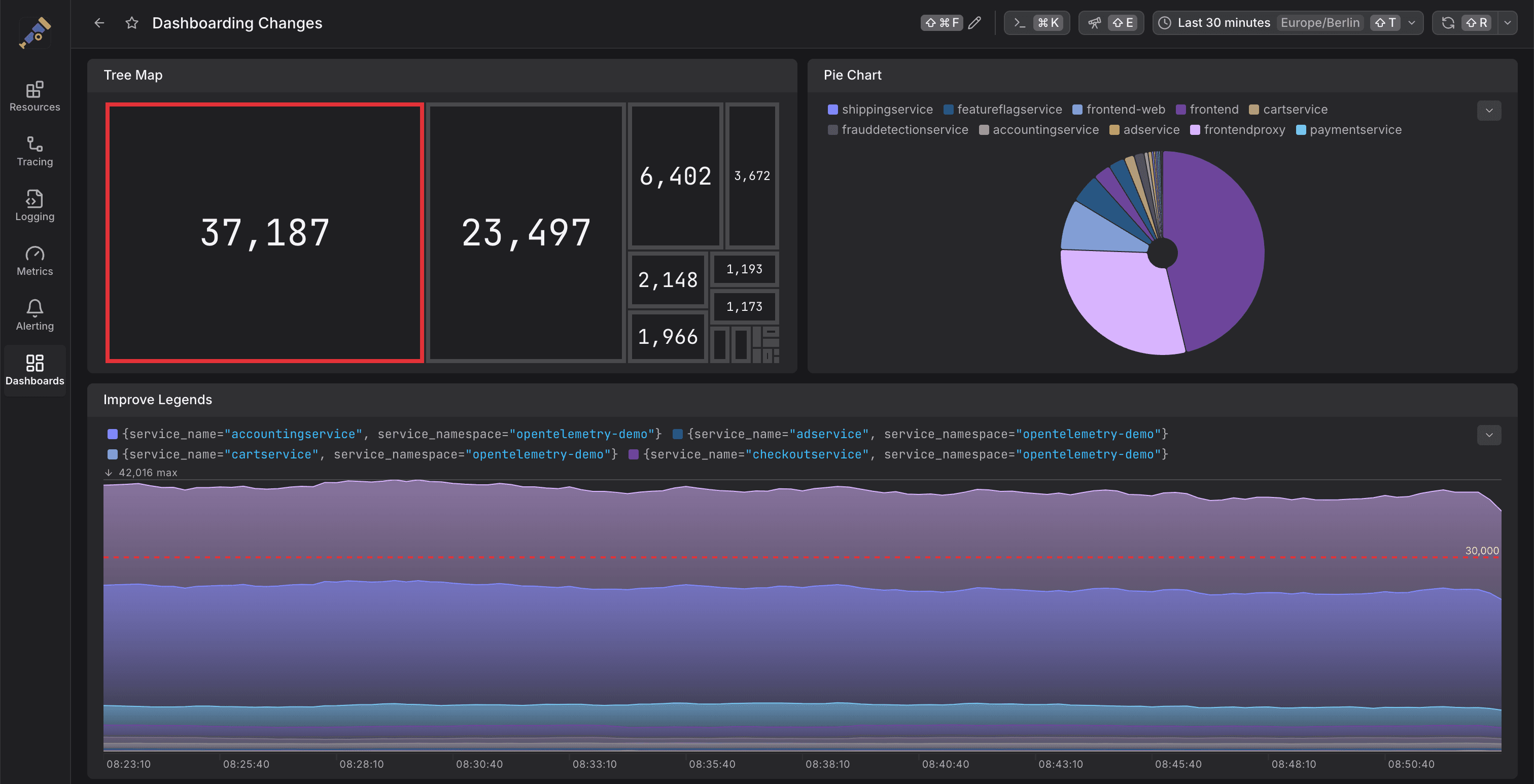Click the 30,000 threshold label

[1482, 551]
